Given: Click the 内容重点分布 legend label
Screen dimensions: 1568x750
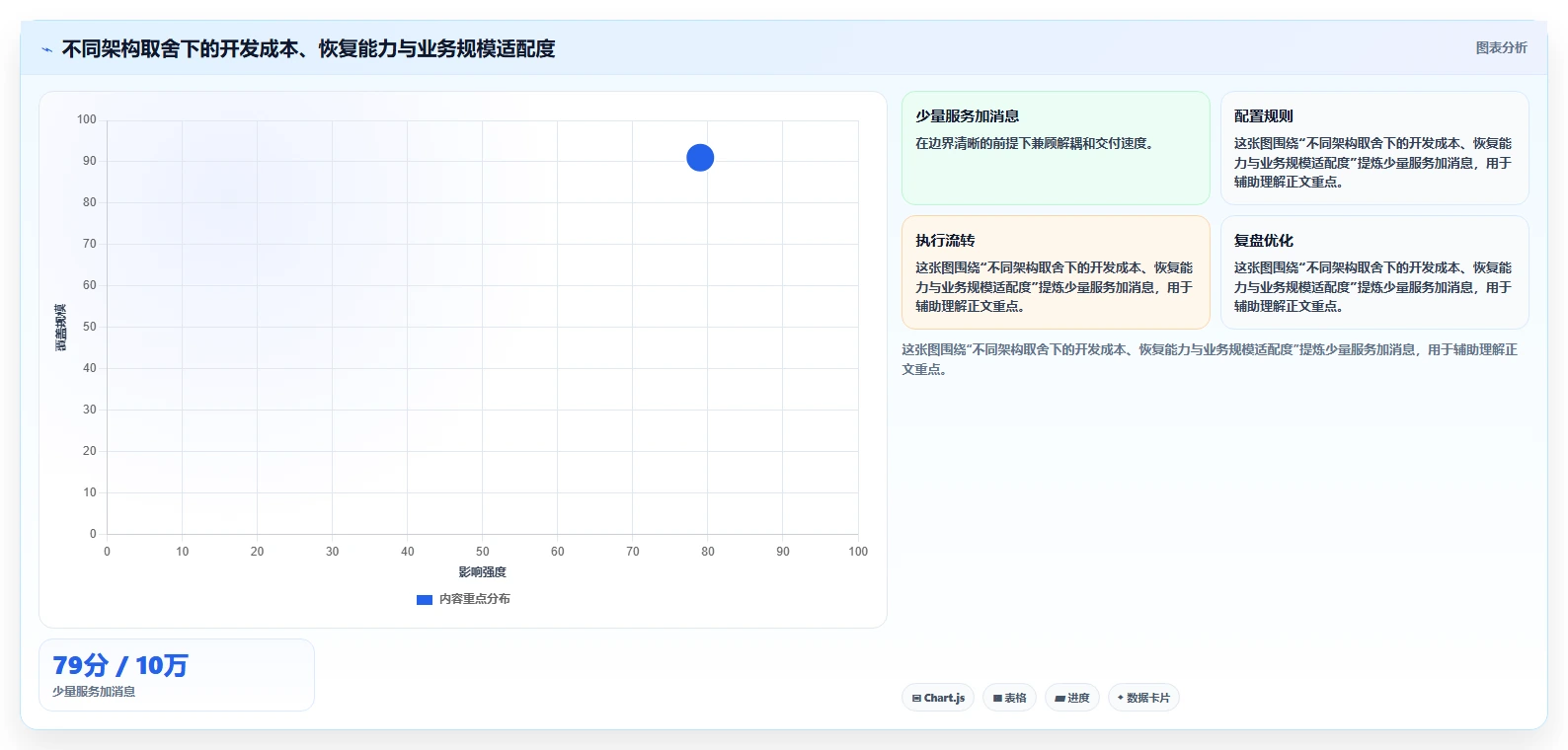Looking at the screenshot, I should coord(475,599).
